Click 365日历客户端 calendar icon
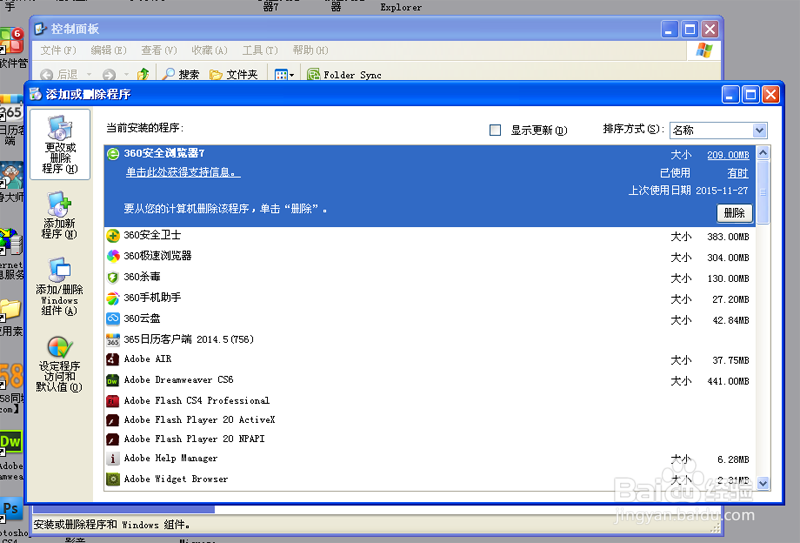Viewport: 800px width, 543px height. coord(113,340)
